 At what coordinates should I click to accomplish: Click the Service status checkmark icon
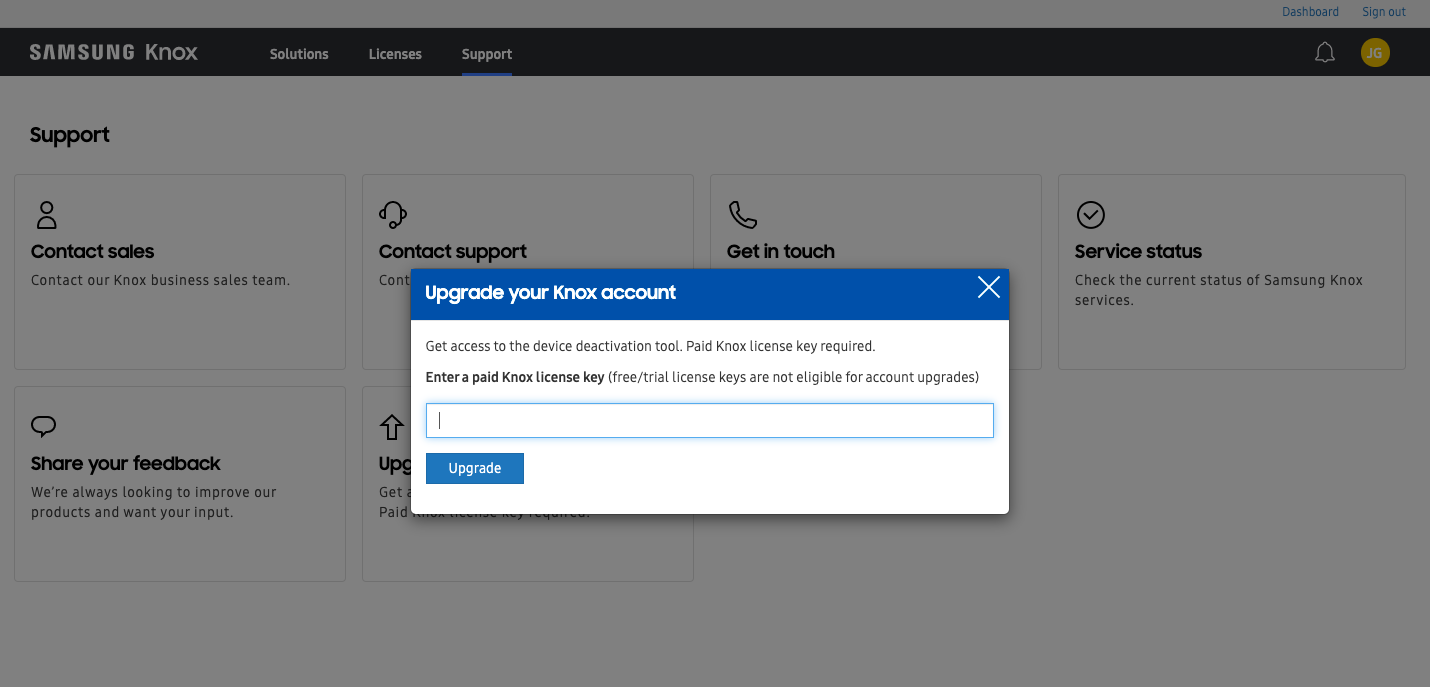click(1090, 215)
